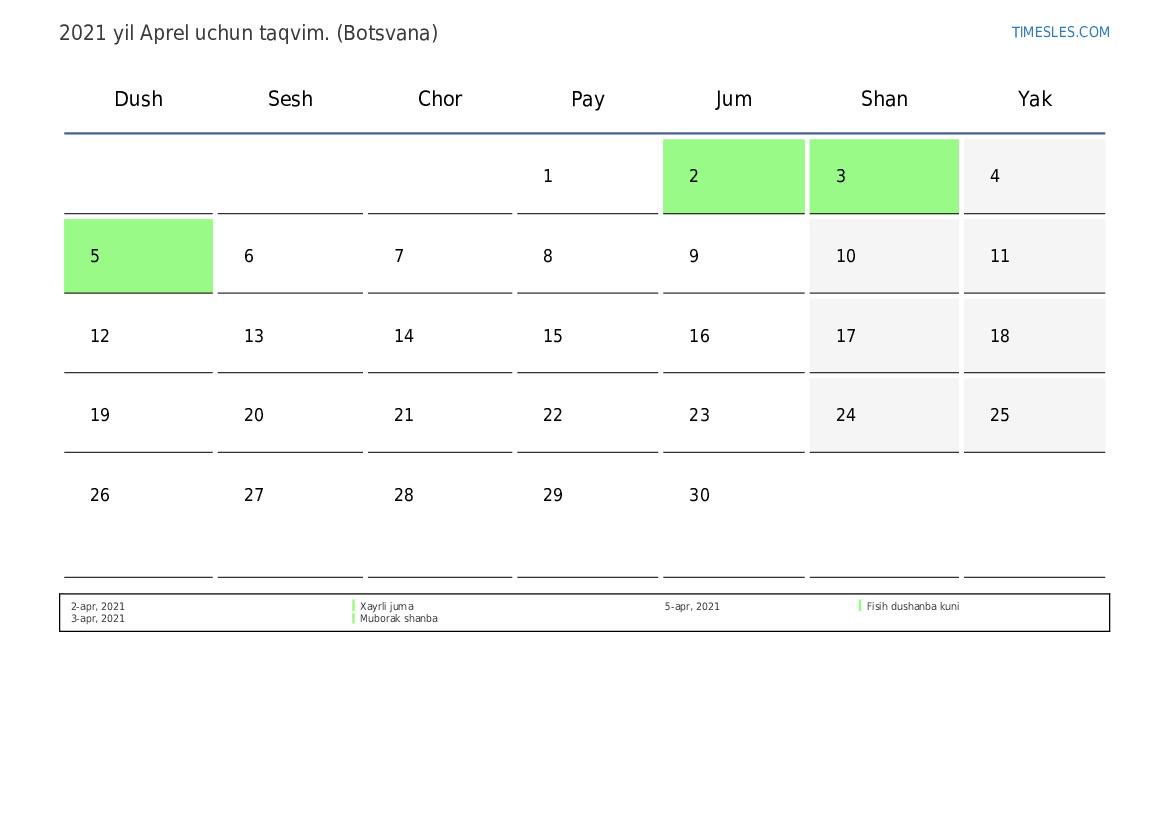Image resolution: width=1169 pixels, height=827 pixels.
Task: Choose day 30 on the calendar
Action: pyautogui.click(x=733, y=495)
